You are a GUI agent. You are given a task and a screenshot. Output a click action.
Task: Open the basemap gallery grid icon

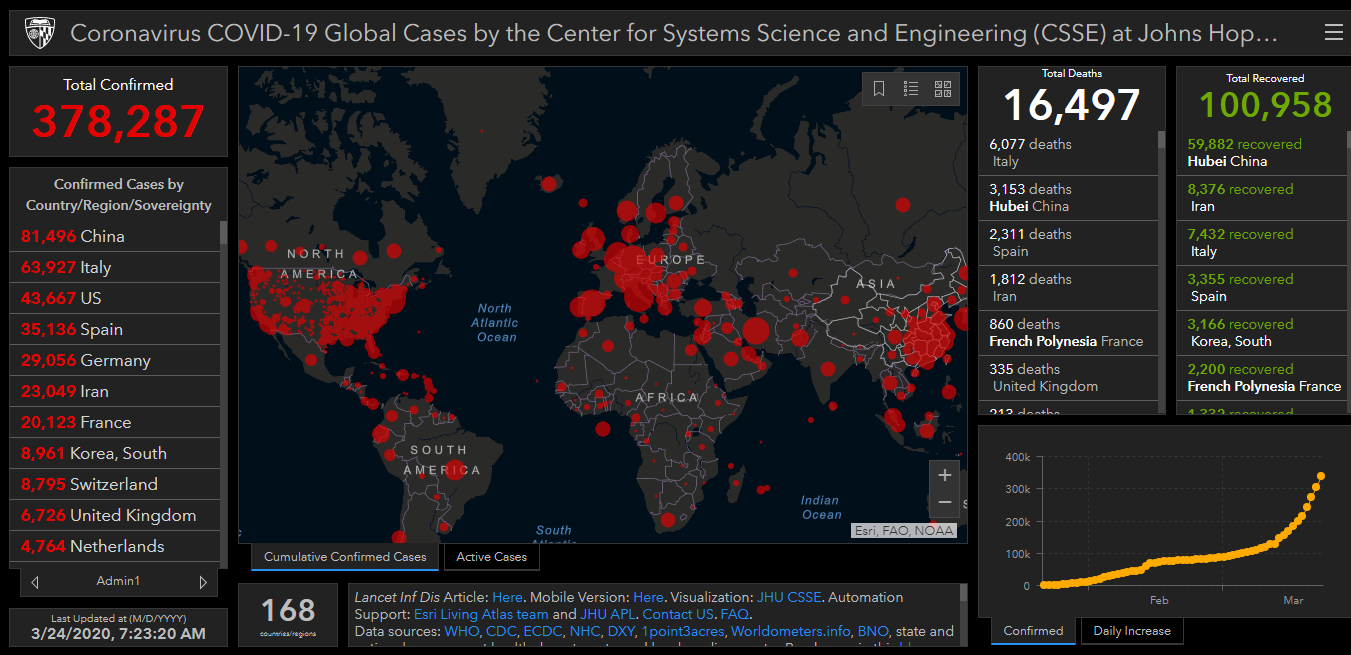click(943, 89)
